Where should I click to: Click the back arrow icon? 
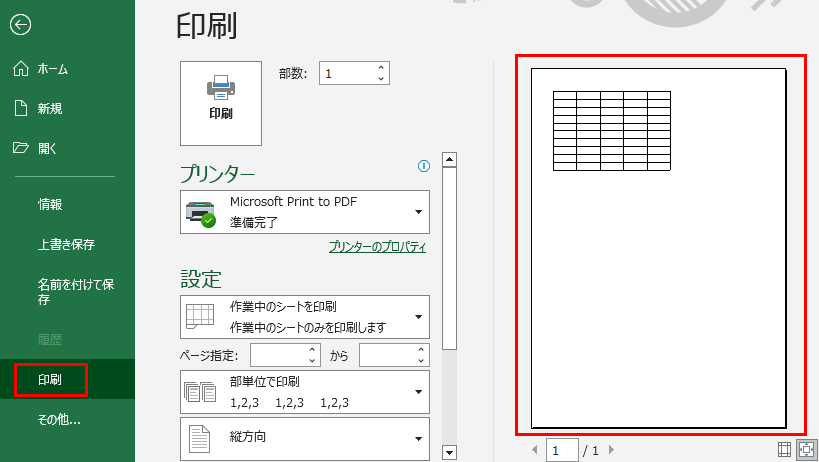20,25
